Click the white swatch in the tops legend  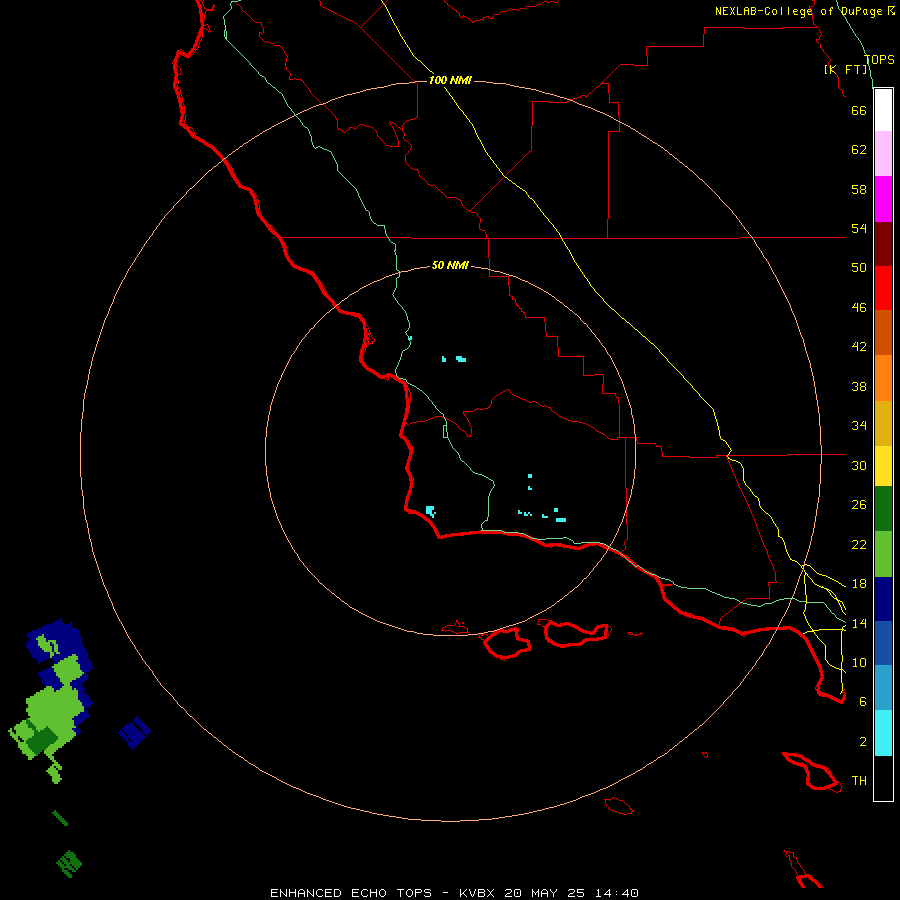(x=883, y=110)
